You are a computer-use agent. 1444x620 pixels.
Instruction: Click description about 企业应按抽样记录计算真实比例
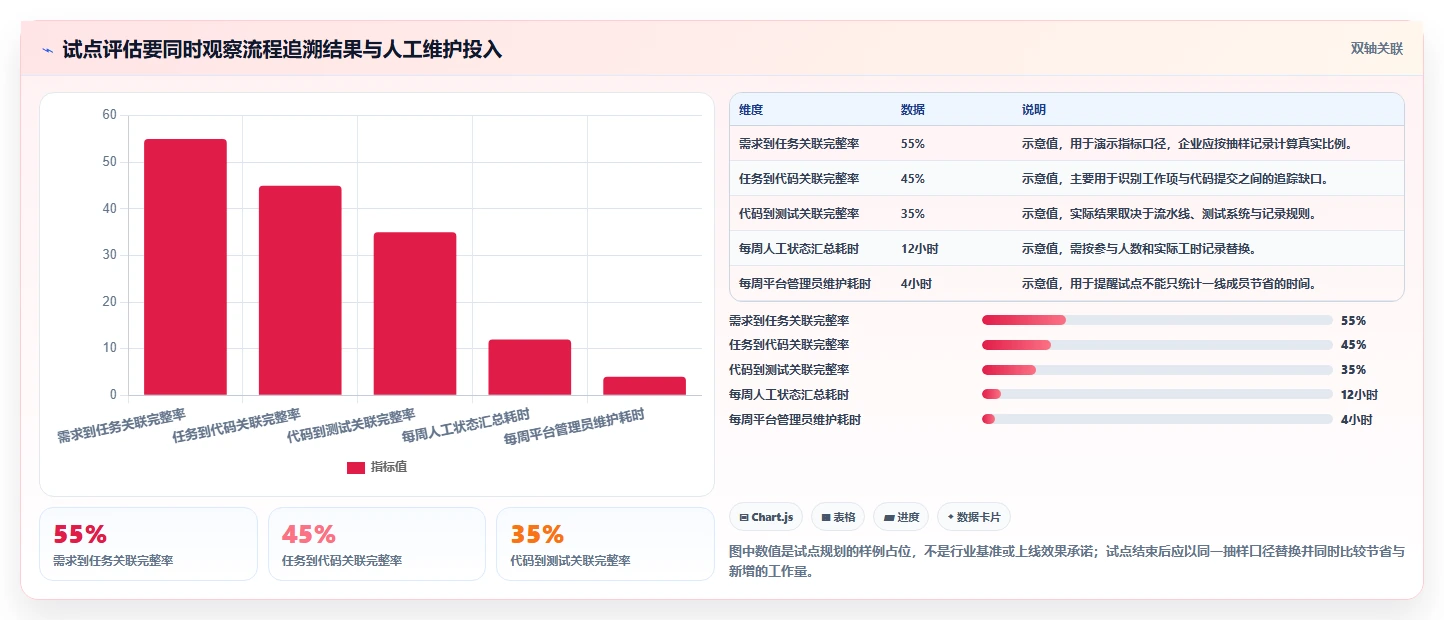[x=1187, y=144]
